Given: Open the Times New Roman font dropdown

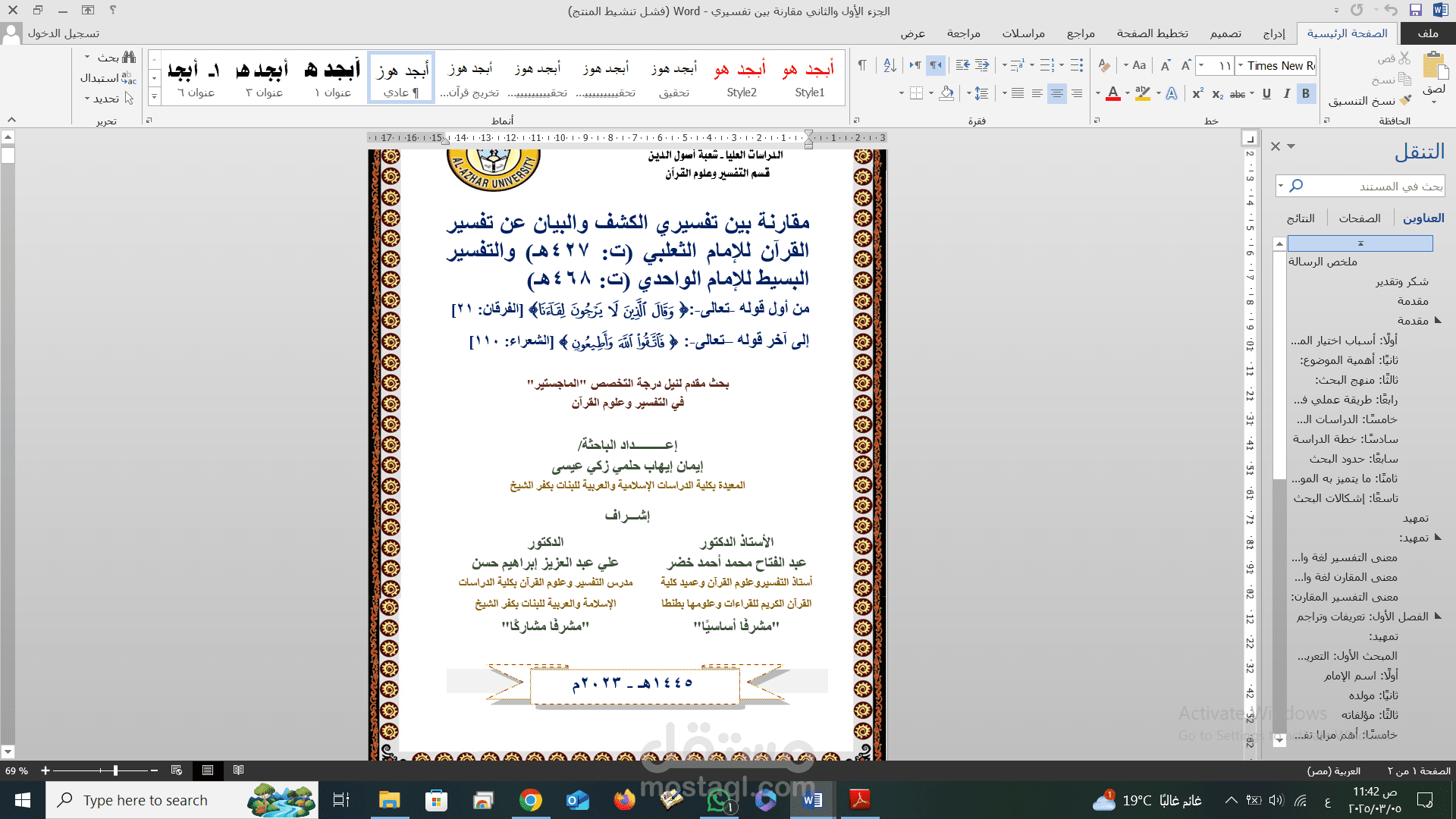Looking at the screenshot, I should [x=1241, y=66].
